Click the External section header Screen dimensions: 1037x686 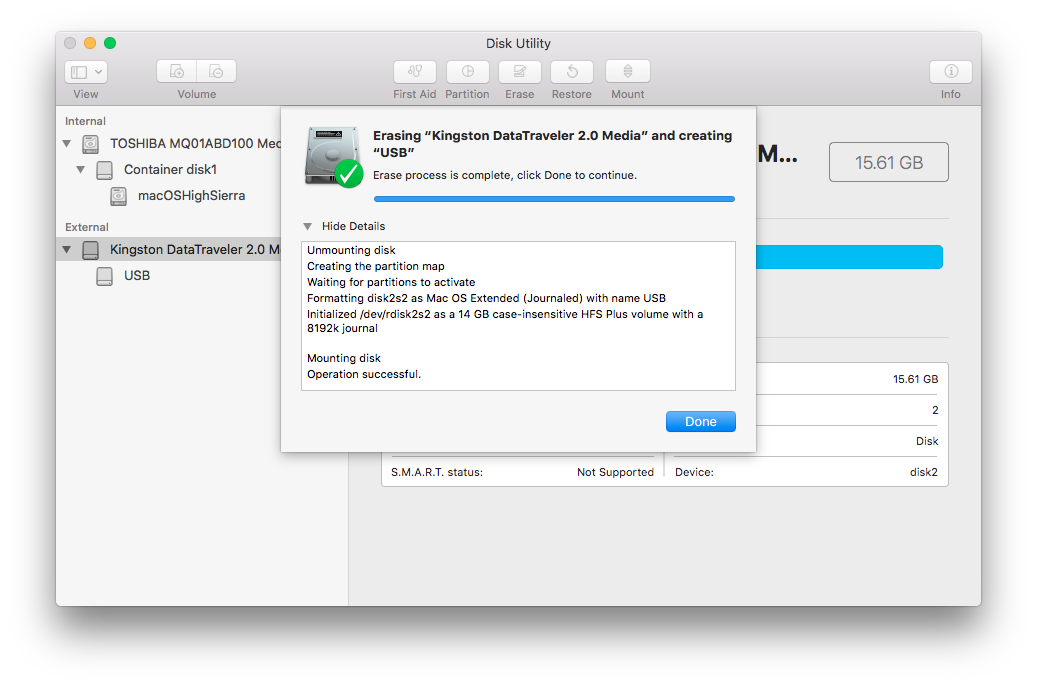point(87,227)
